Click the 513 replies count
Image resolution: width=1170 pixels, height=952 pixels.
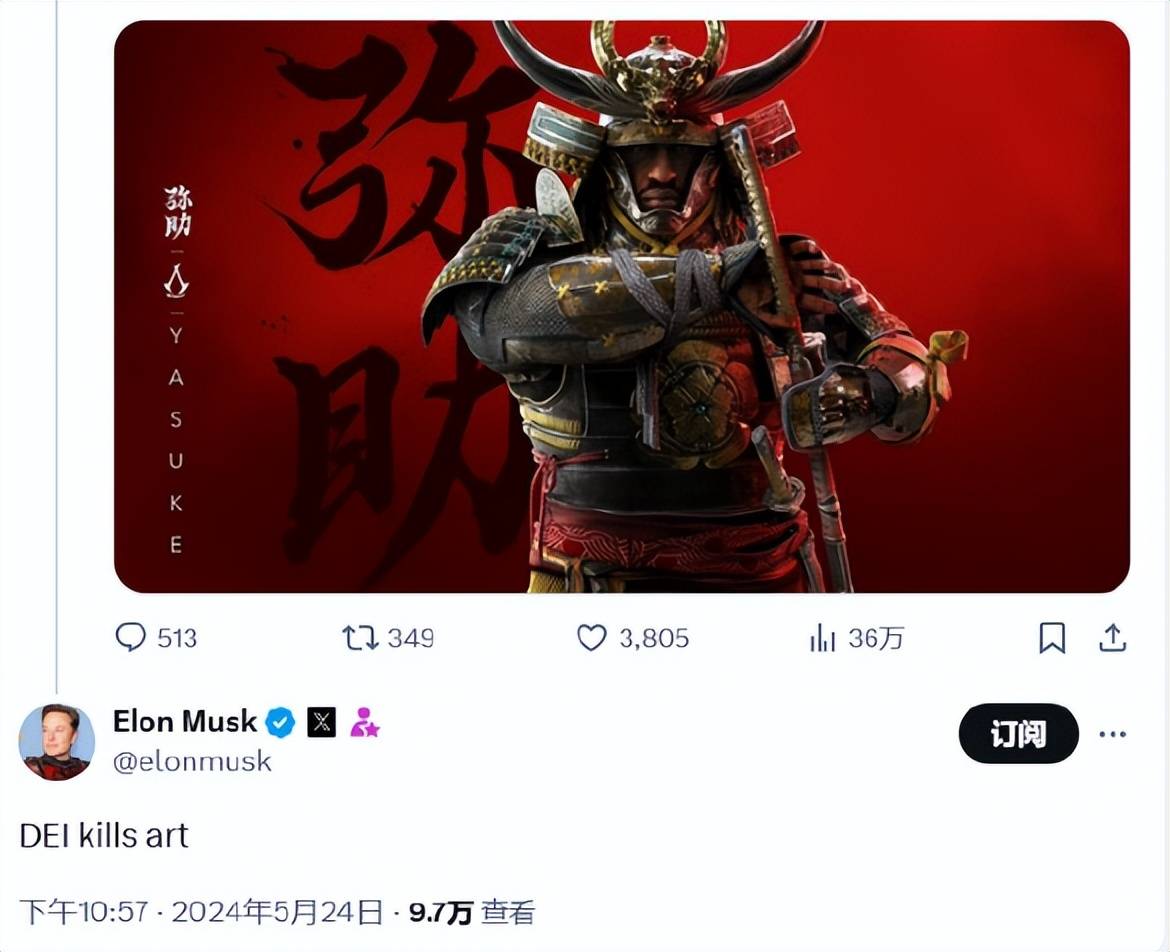coord(177,639)
